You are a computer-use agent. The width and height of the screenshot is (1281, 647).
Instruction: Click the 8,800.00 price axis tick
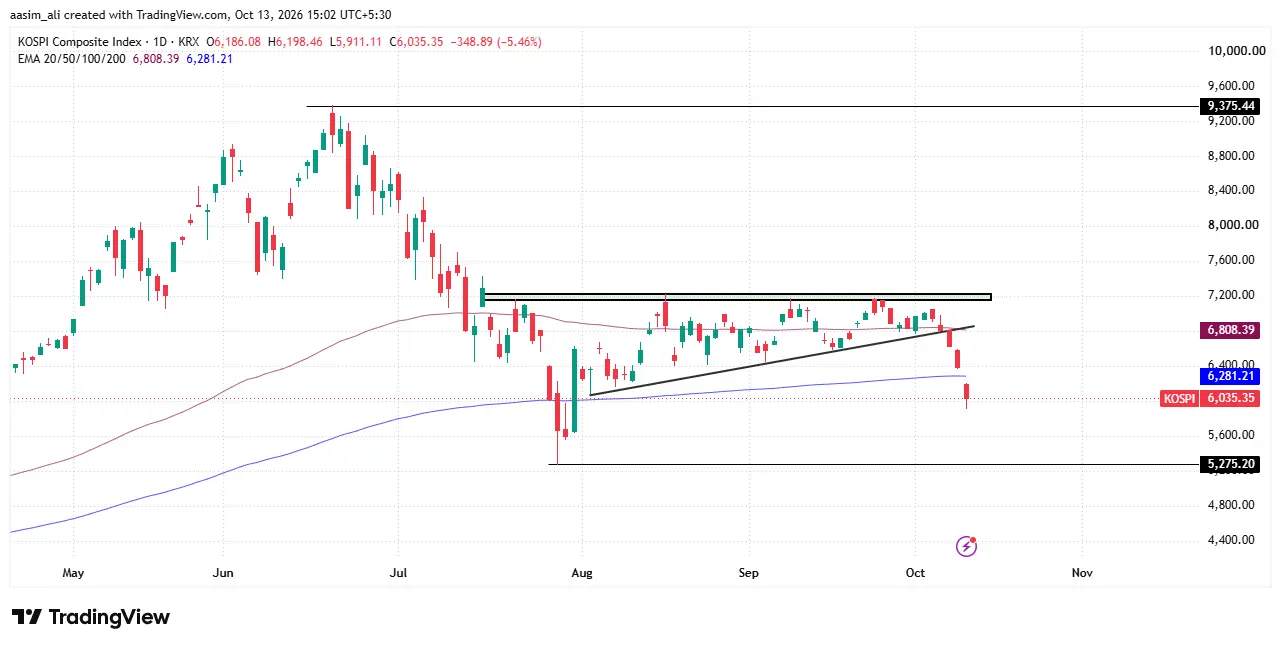[1231, 155]
